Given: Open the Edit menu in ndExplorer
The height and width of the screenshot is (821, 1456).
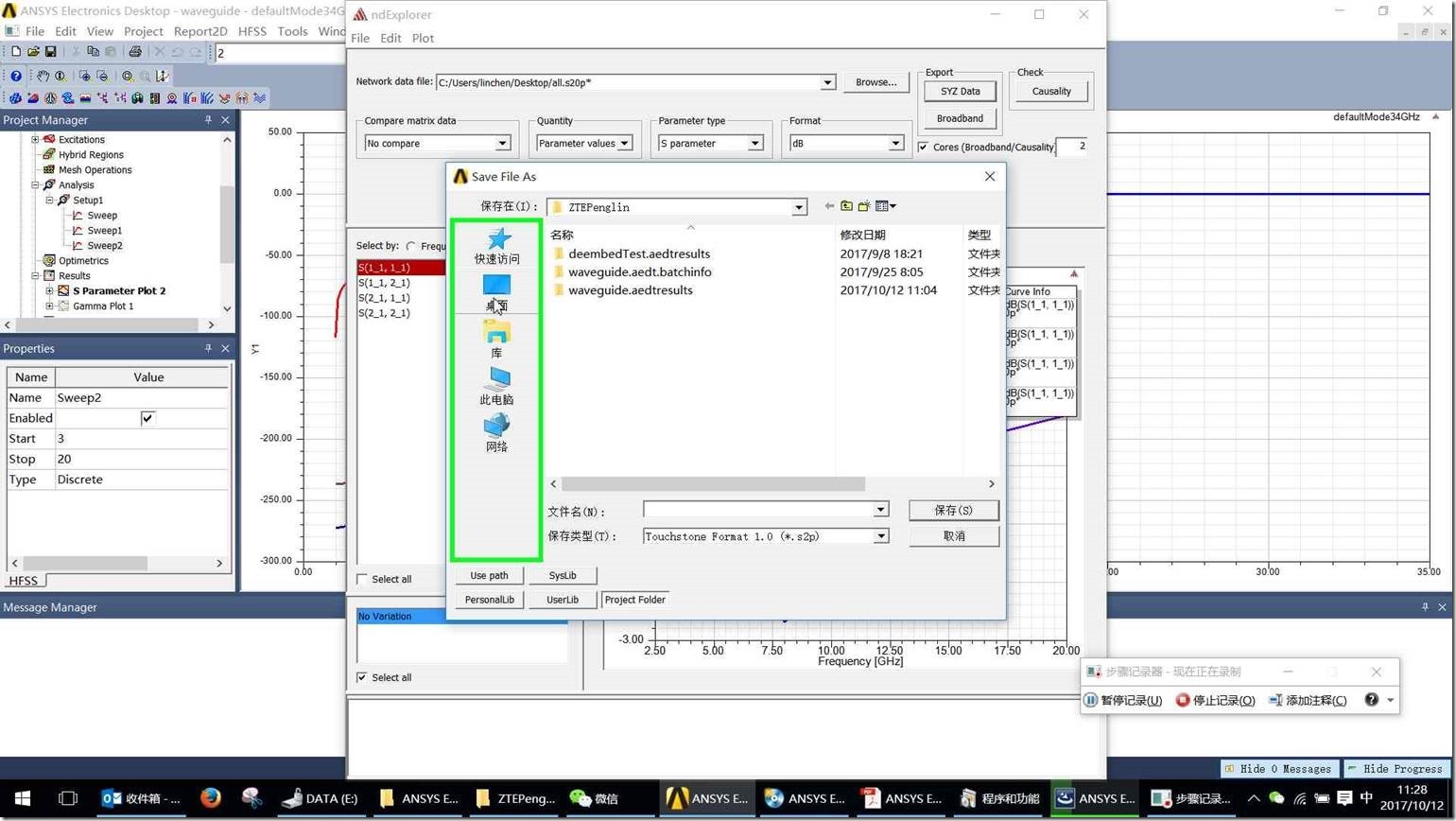Looking at the screenshot, I should click(x=390, y=38).
